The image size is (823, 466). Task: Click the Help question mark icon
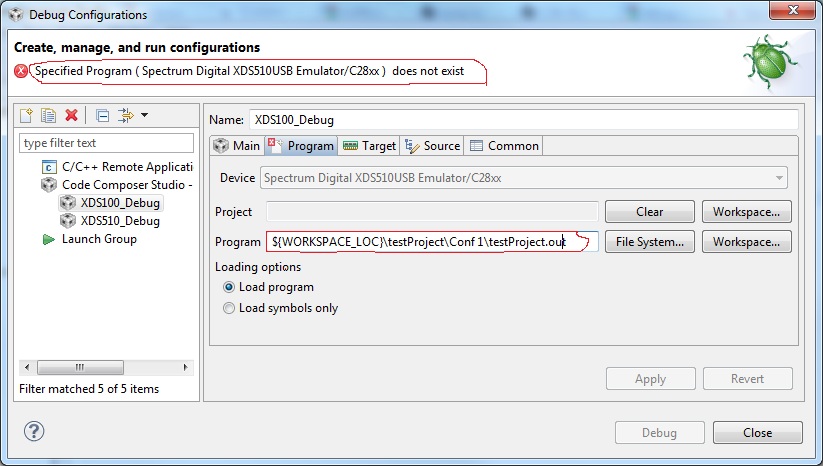click(x=34, y=431)
